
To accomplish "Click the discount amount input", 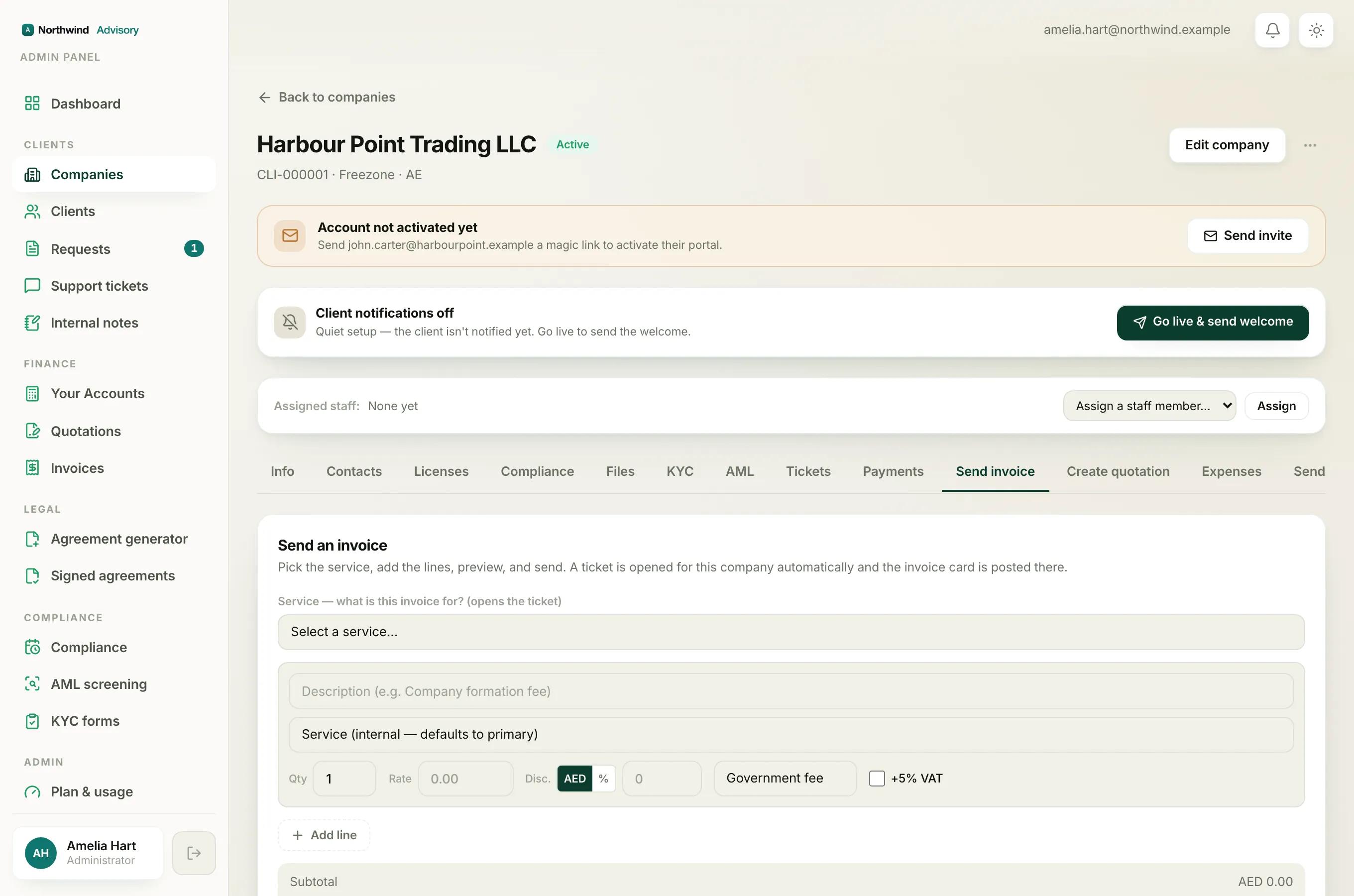I will (x=662, y=779).
